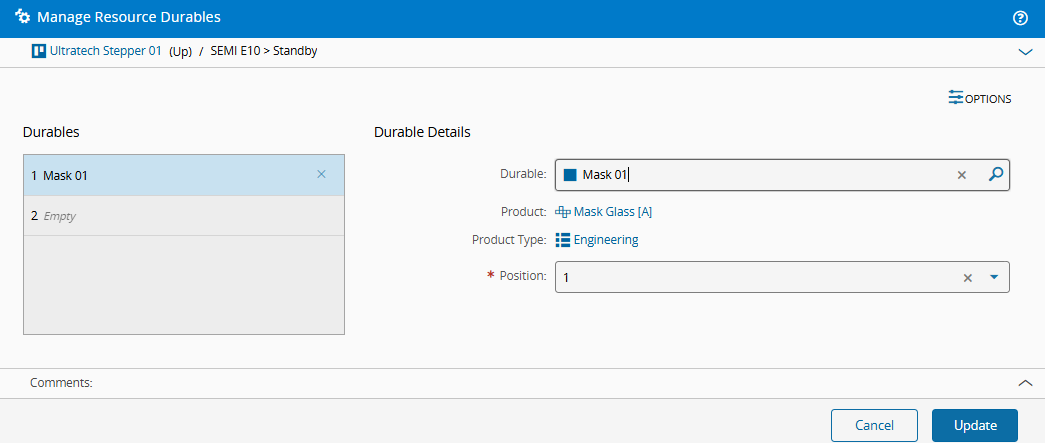Image resolution: width=1045 pixels, height=443 pixels.
Task: Click the Update button
Action: (975, 425)
